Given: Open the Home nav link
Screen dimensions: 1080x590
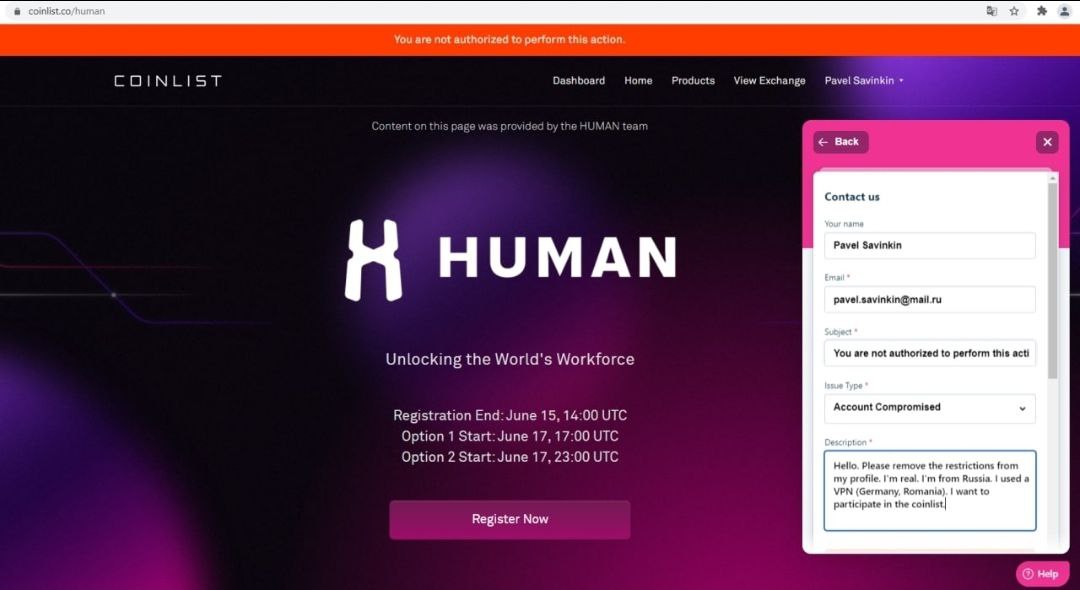Looking at the screenshot, I should click(638, 81).
